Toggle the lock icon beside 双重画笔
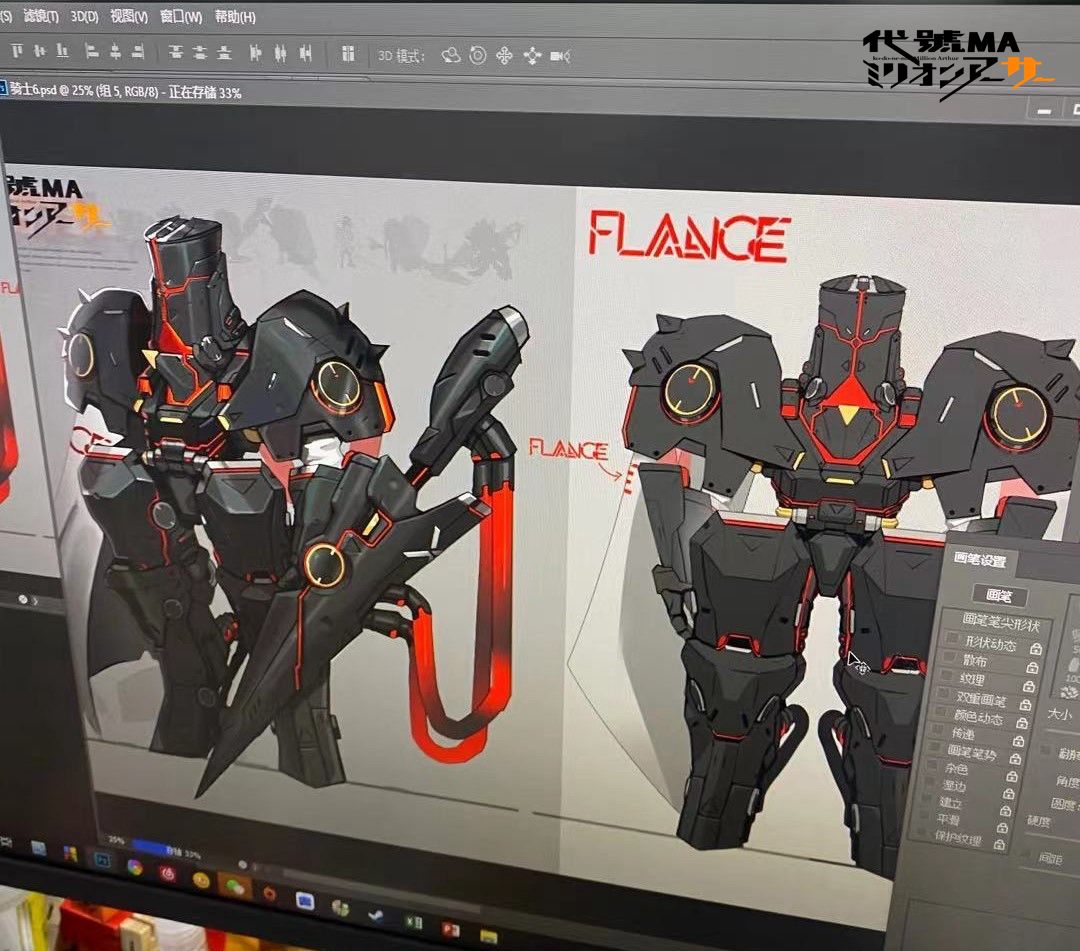 point(1025,704)
